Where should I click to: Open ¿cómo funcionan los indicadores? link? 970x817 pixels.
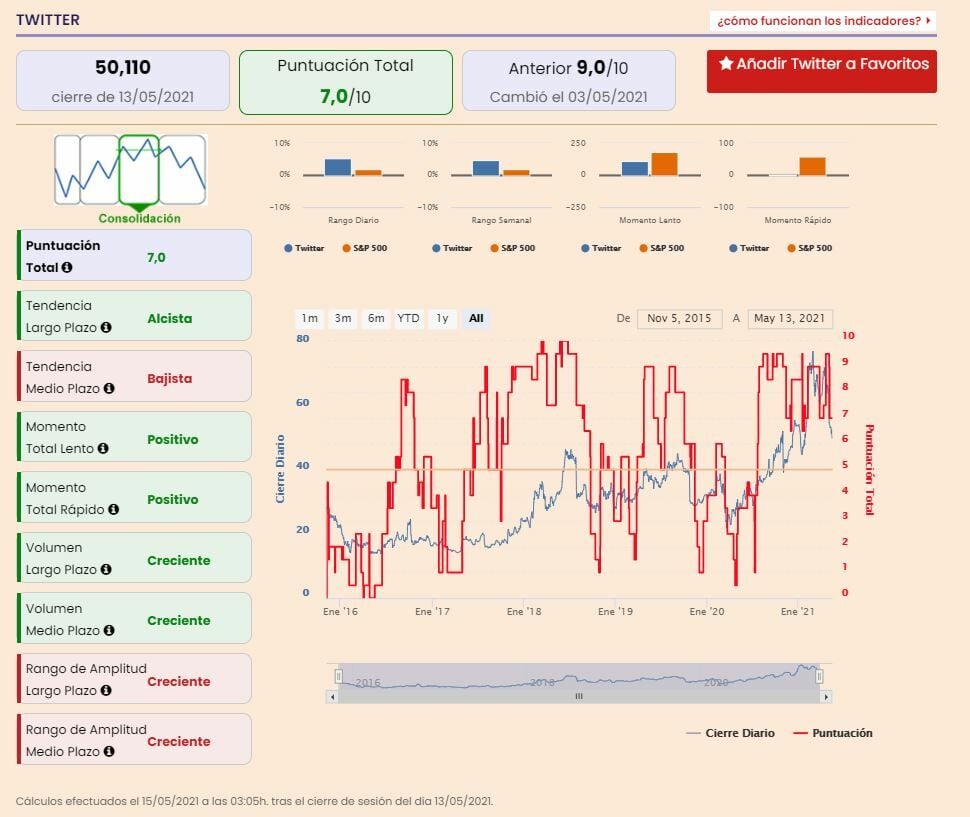823,21
